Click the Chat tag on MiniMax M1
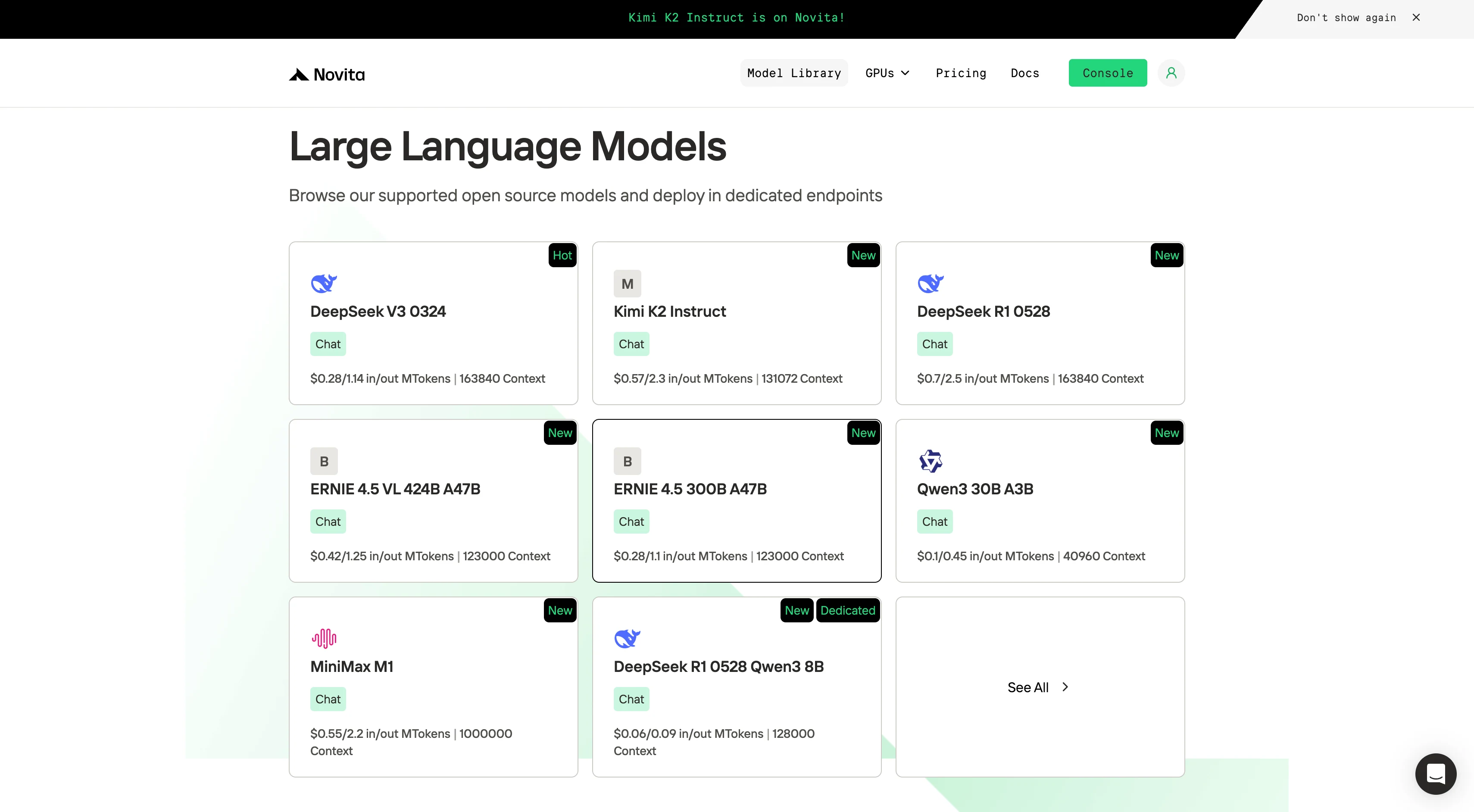This screenshot has width=1474, height=812. (x=328, y=699)
